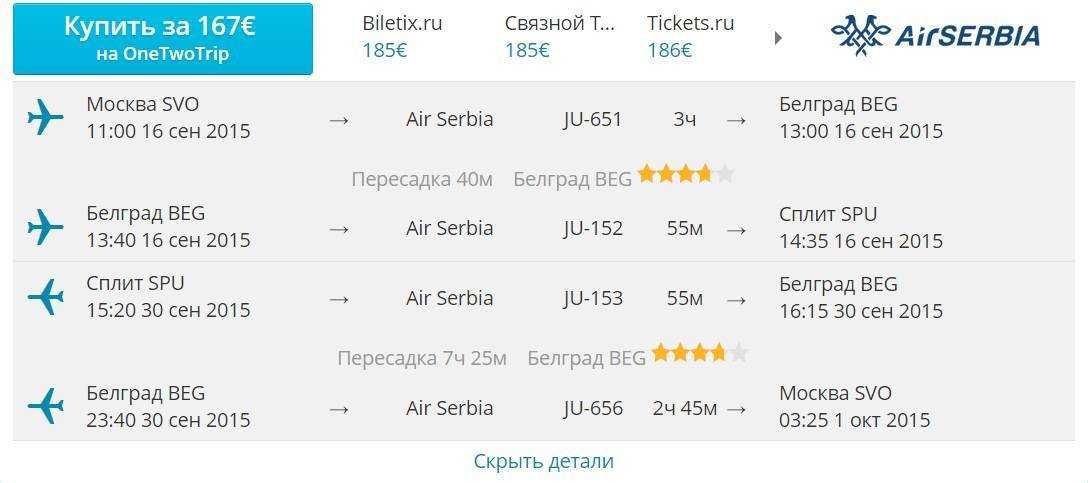Click arrow after JU-651 flight duration
This screenshot has height=483, width=1088.
pyautogui.click(x=736, y=120)
